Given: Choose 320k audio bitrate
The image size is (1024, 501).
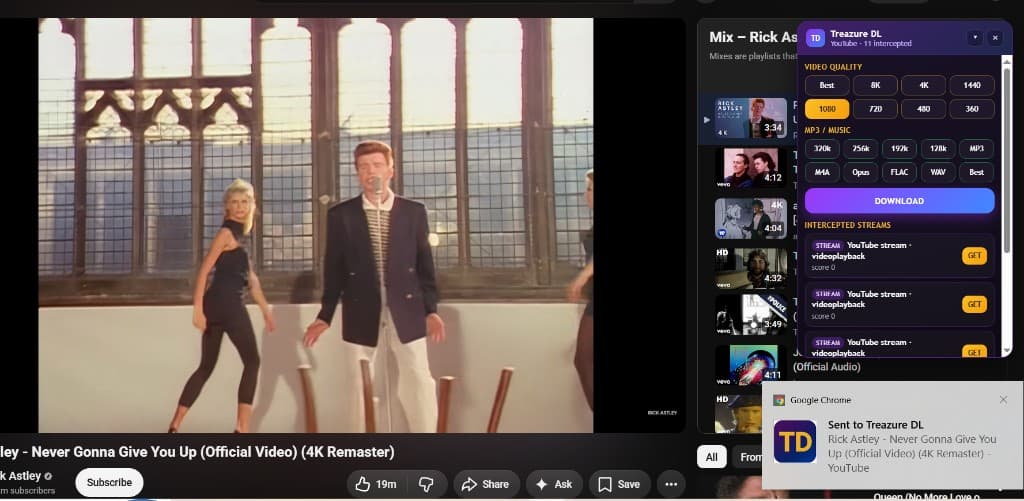Looking at the screenshot, I should 822,149.
